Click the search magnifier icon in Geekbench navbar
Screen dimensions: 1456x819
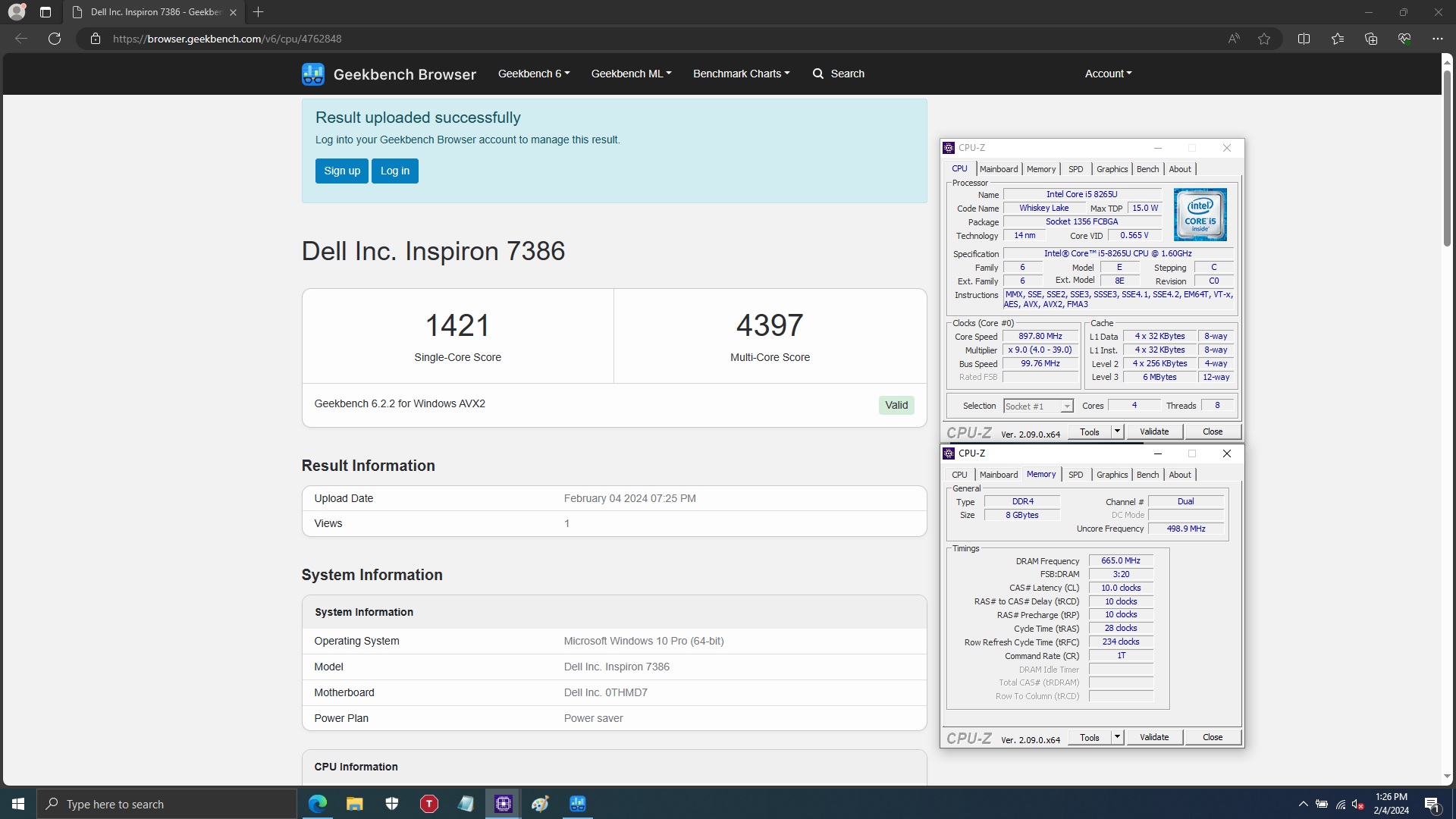[x=817, y=74]
